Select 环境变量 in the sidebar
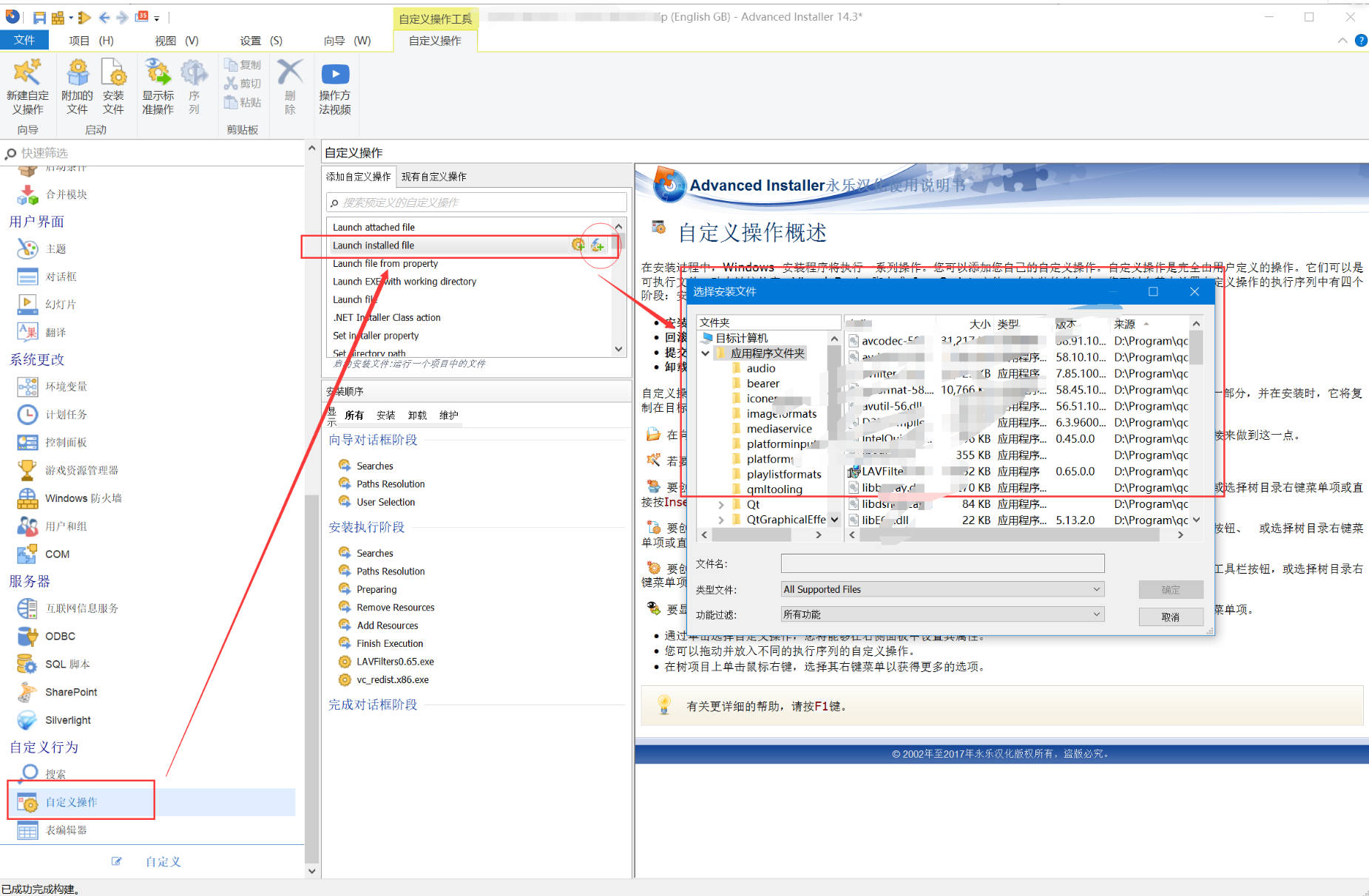The height and width of the screenshot is (896, 1369). click(65, 386)
